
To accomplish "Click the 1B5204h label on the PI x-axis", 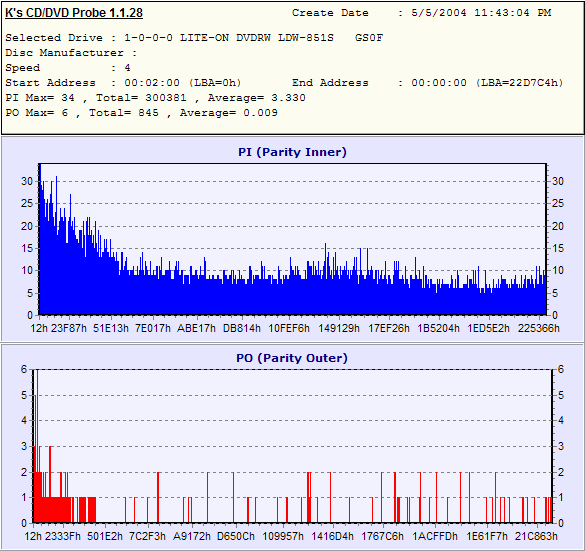I will click(x=438, y=328).
